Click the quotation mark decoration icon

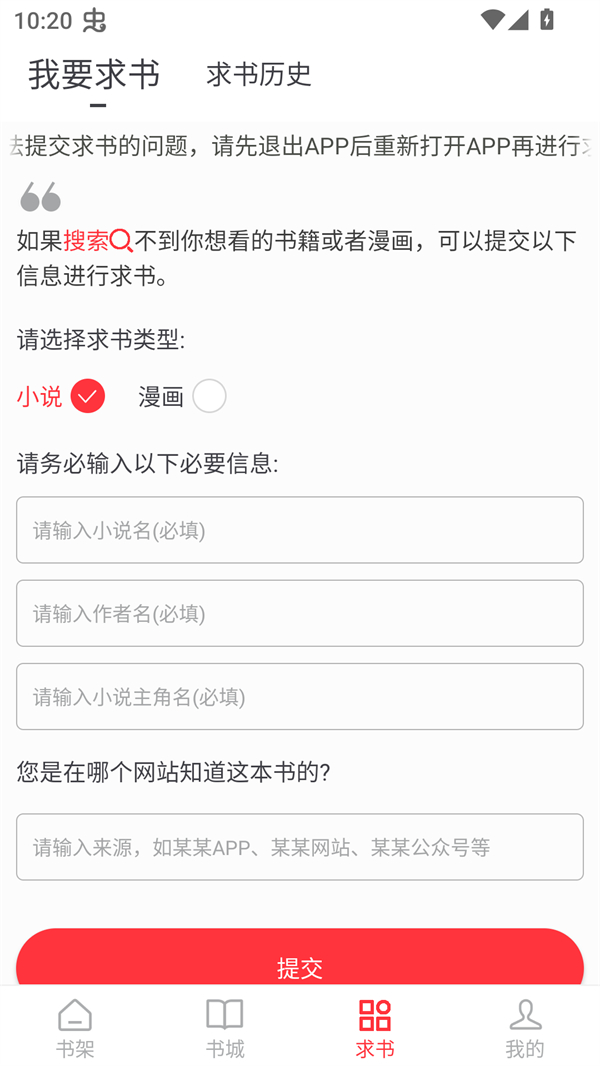(x=40, y=198)
